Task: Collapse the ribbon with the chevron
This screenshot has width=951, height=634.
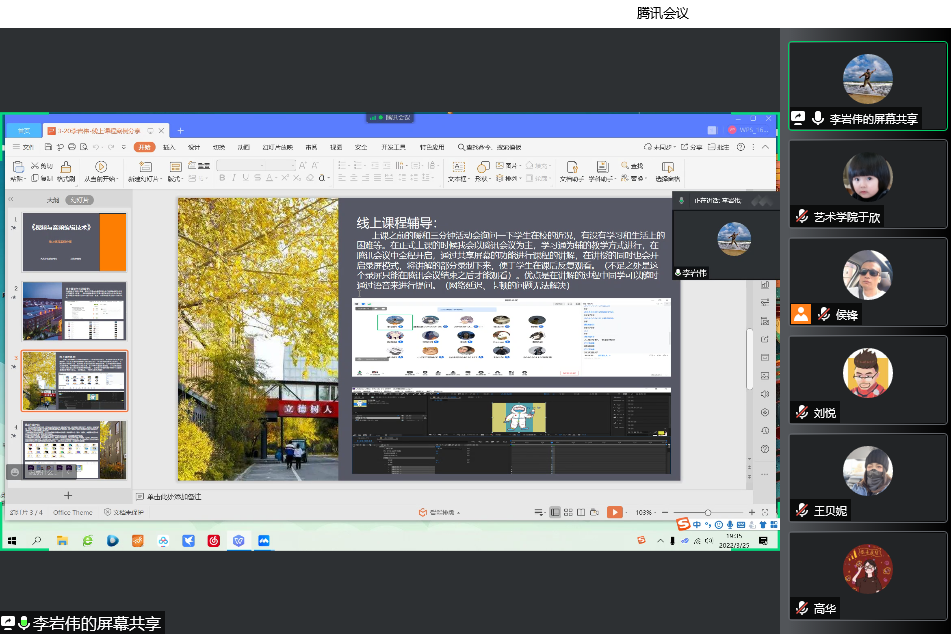Action: [x=765, y=147]
